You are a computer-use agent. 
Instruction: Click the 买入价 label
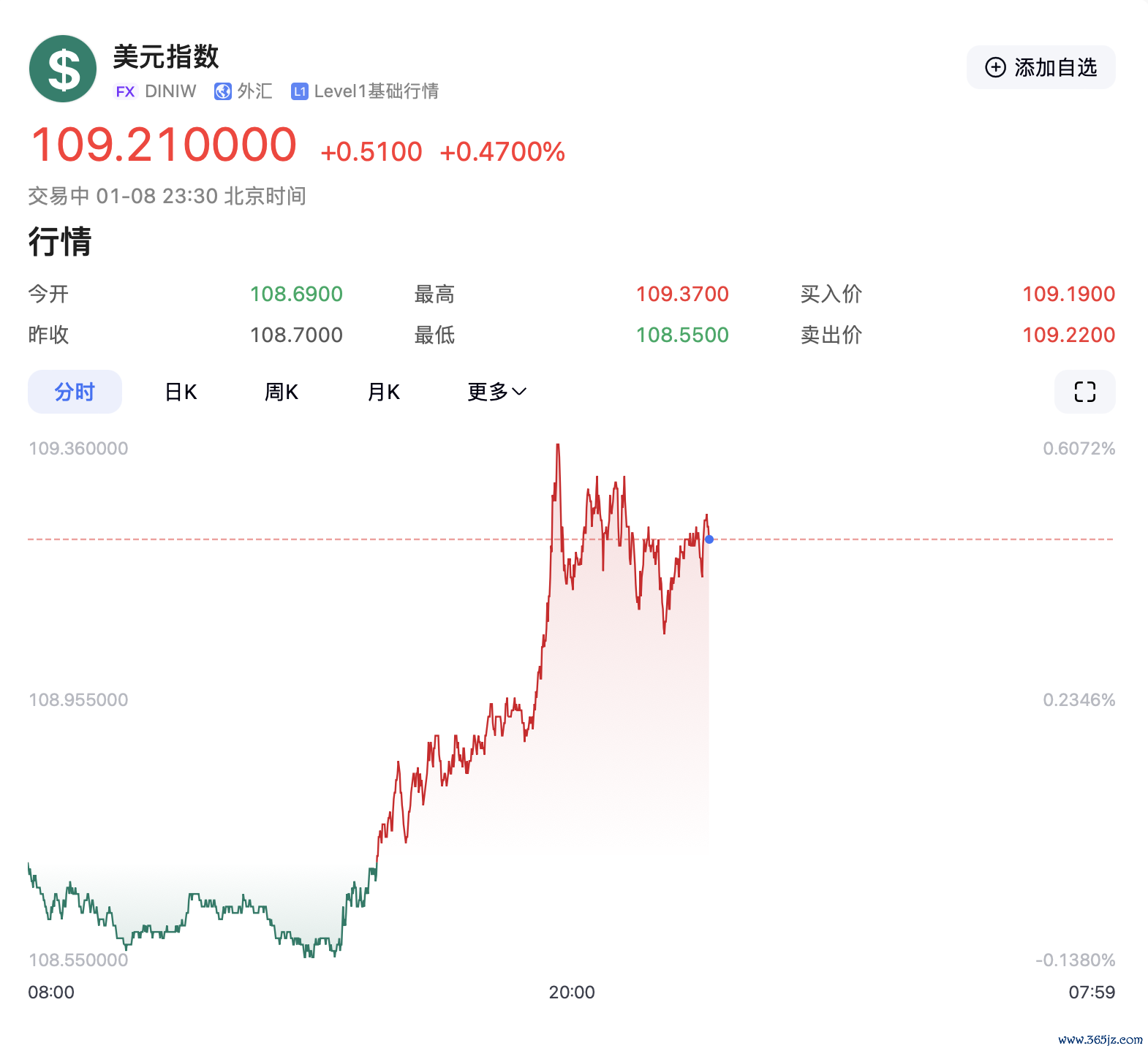[831, 294]
